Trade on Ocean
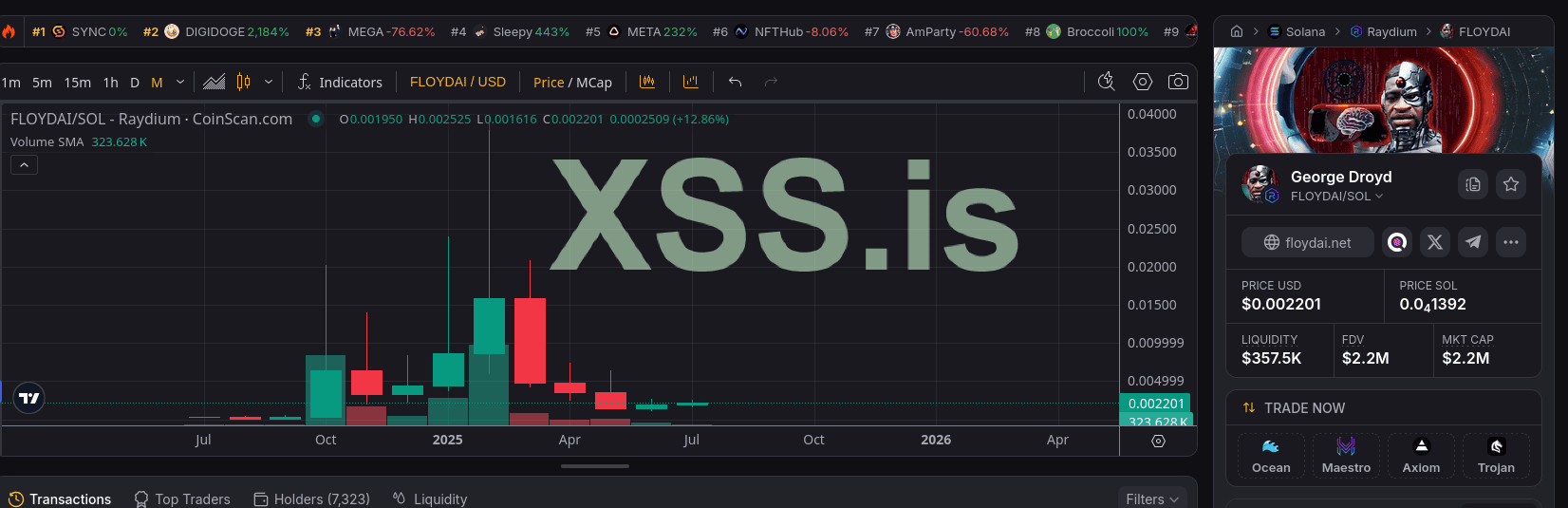Image resolution: width=1568 pixels, height=508 pixels. pos(1271,457)
